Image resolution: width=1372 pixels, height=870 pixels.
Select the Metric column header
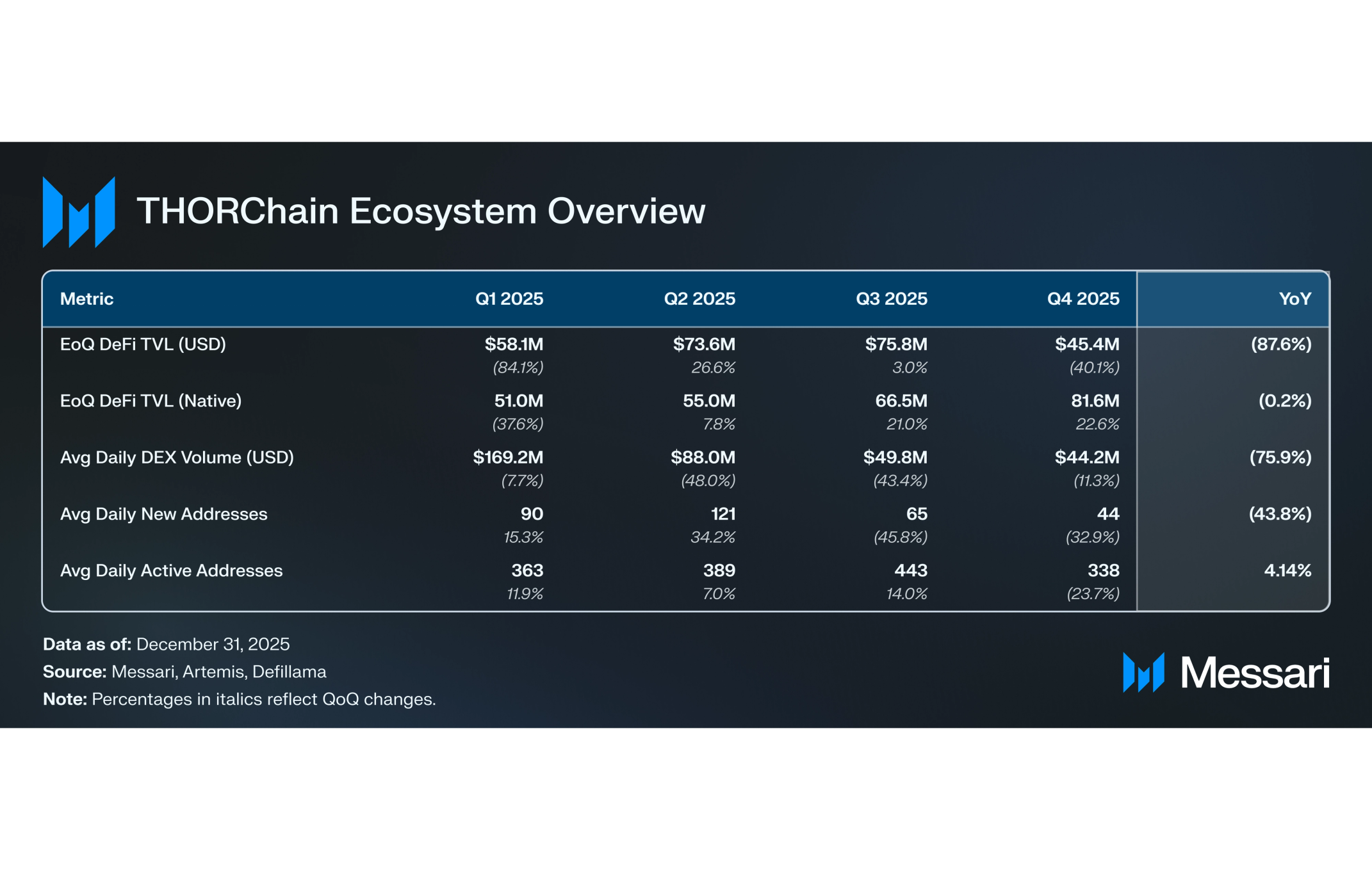pyautogui.click(x=86, y=299)
